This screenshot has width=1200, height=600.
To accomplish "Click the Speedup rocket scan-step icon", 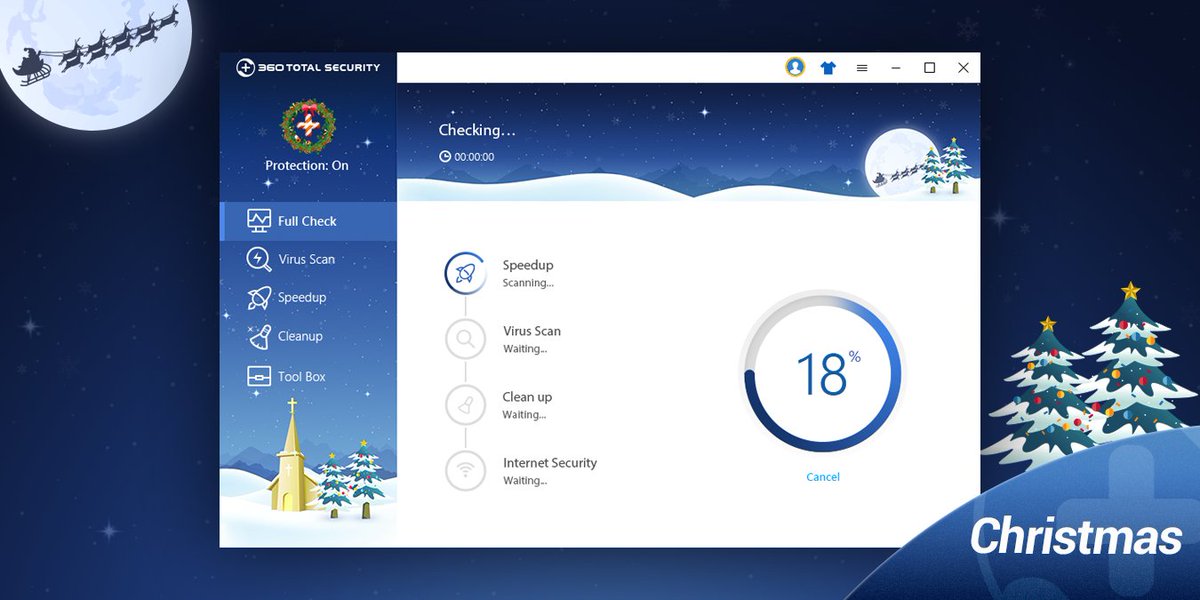I will [465, 273].
